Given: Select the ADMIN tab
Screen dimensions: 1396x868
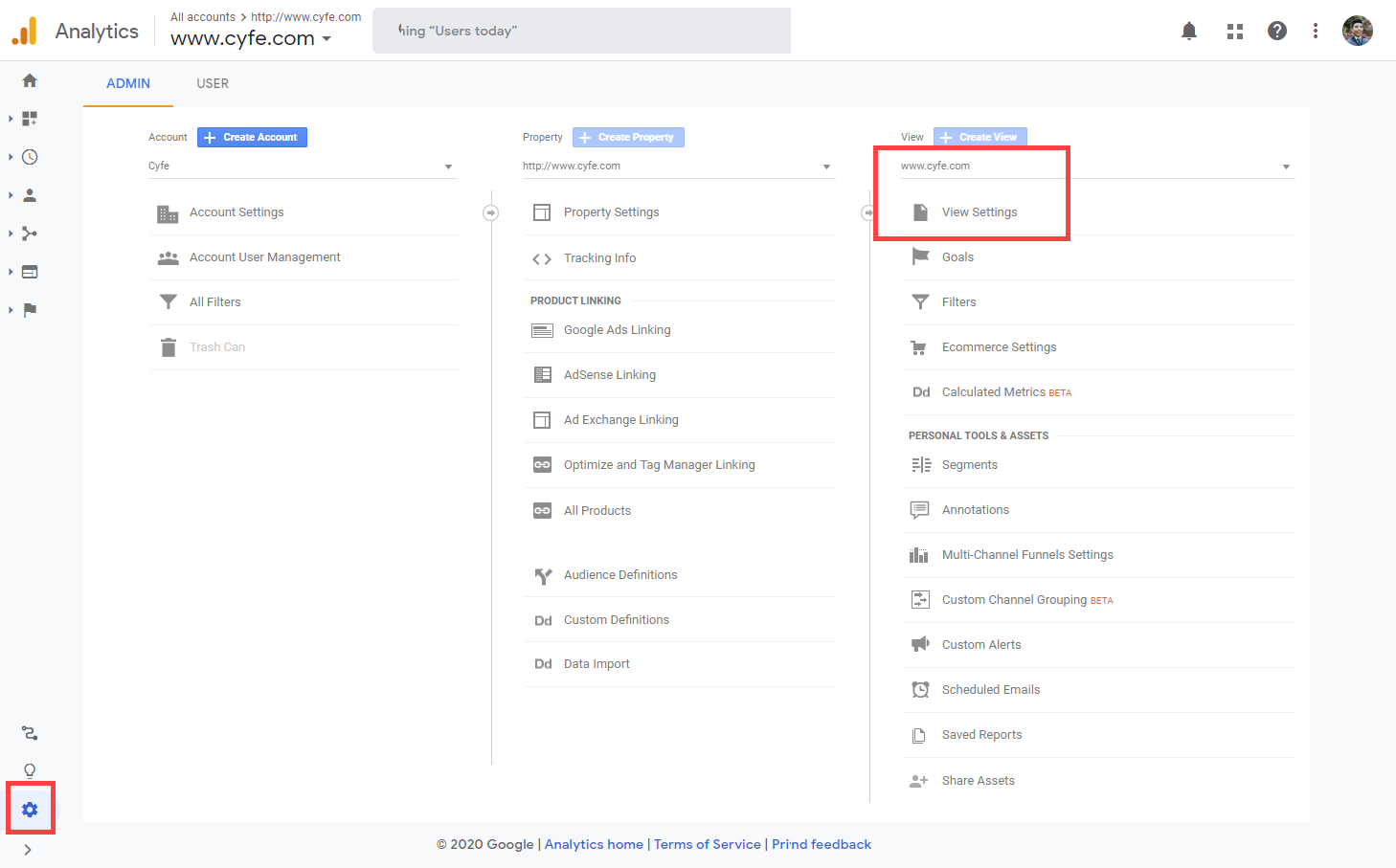Looking at the screenshot, I should [127, 83].
